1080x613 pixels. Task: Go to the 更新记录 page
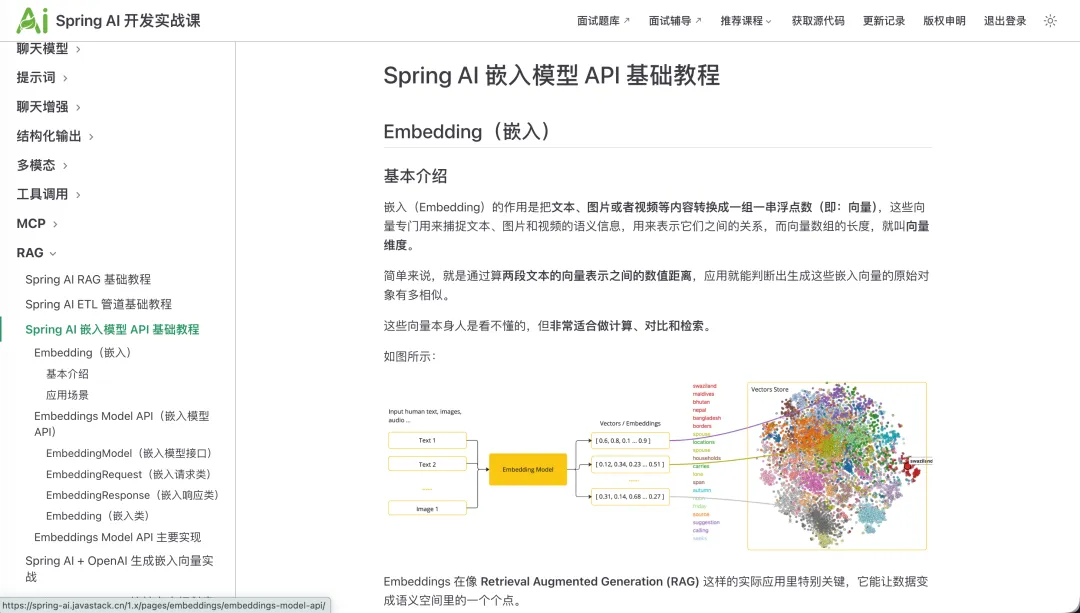[x=884, y=21]
